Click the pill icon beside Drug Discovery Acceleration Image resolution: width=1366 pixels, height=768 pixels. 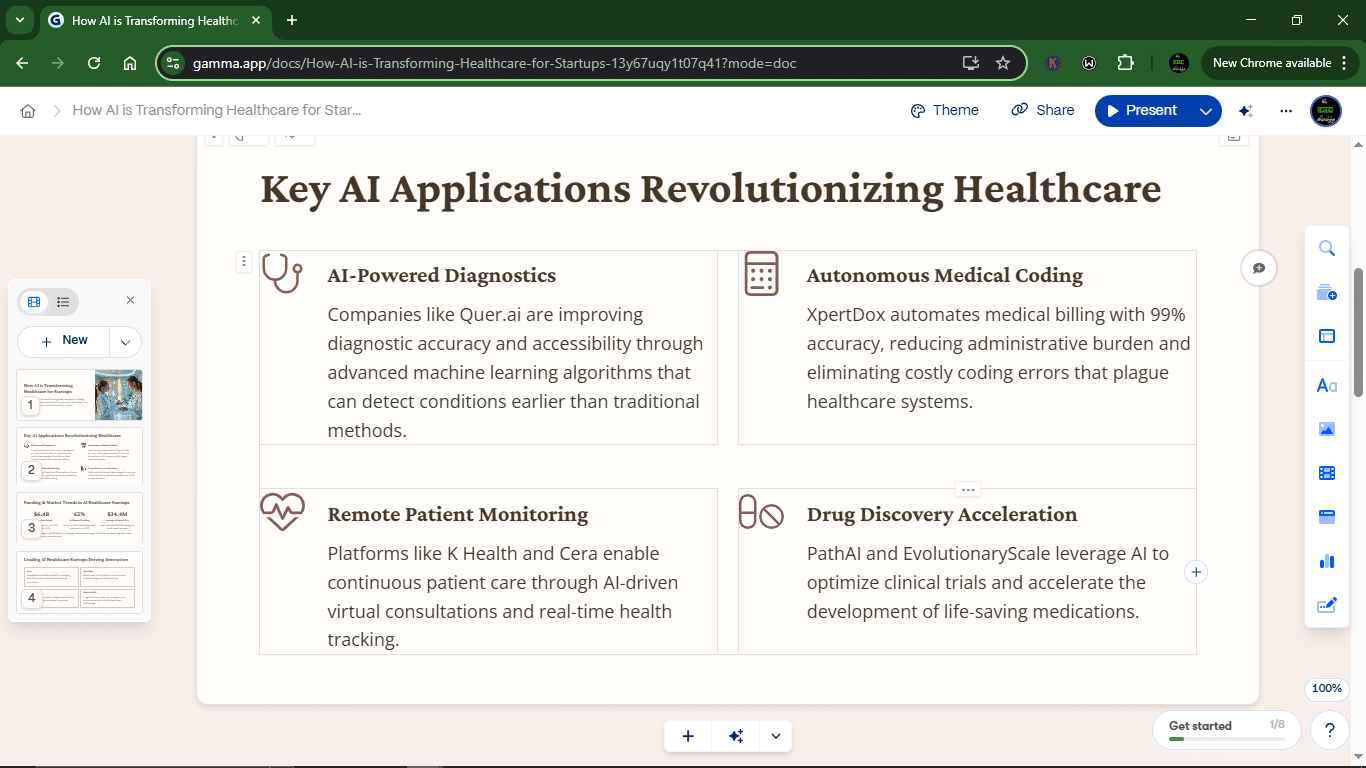coord(761,513)
